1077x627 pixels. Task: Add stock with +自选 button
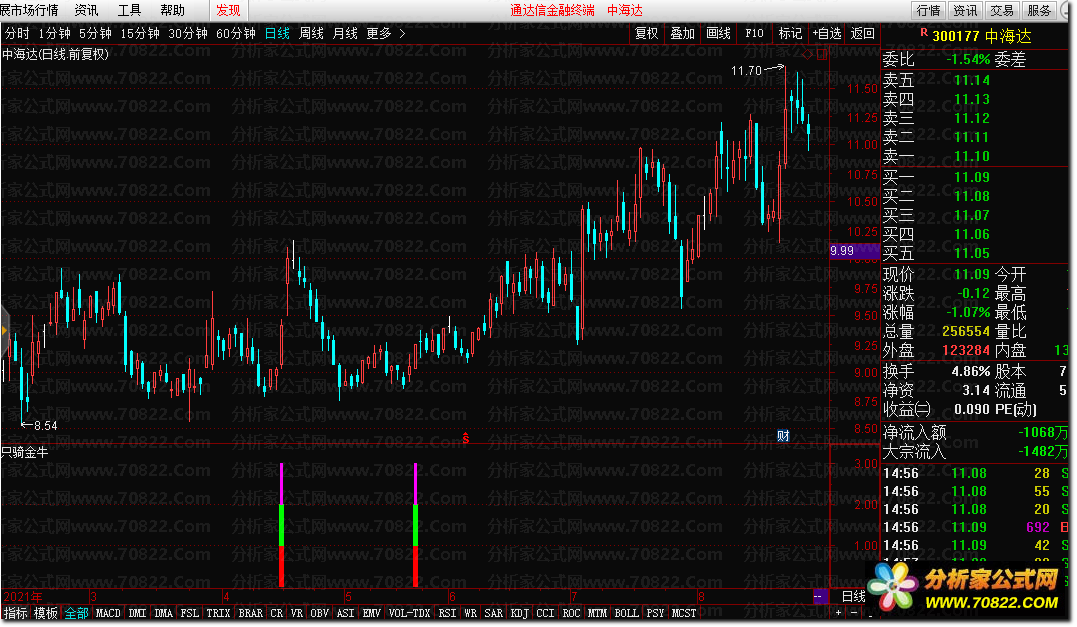point(827,33)
